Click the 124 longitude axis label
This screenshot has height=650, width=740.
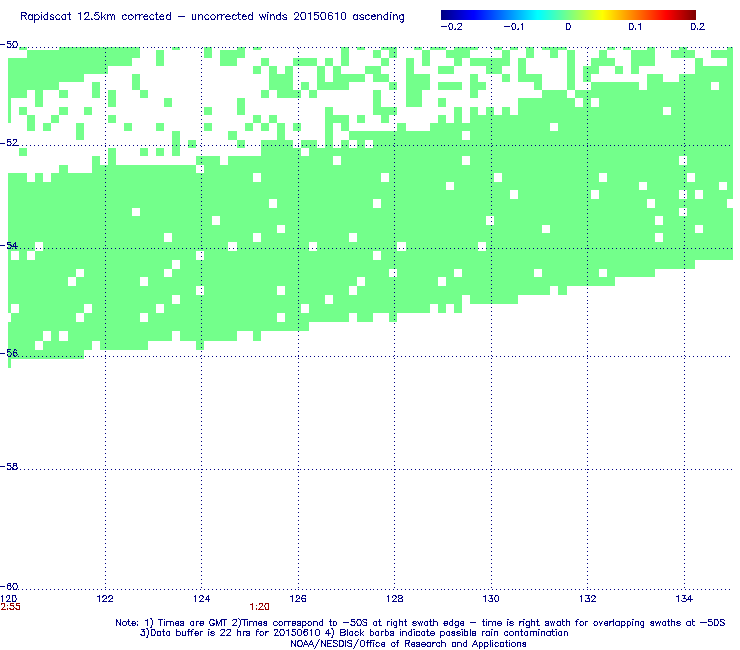pyautogui.click(x=202, y=599)
